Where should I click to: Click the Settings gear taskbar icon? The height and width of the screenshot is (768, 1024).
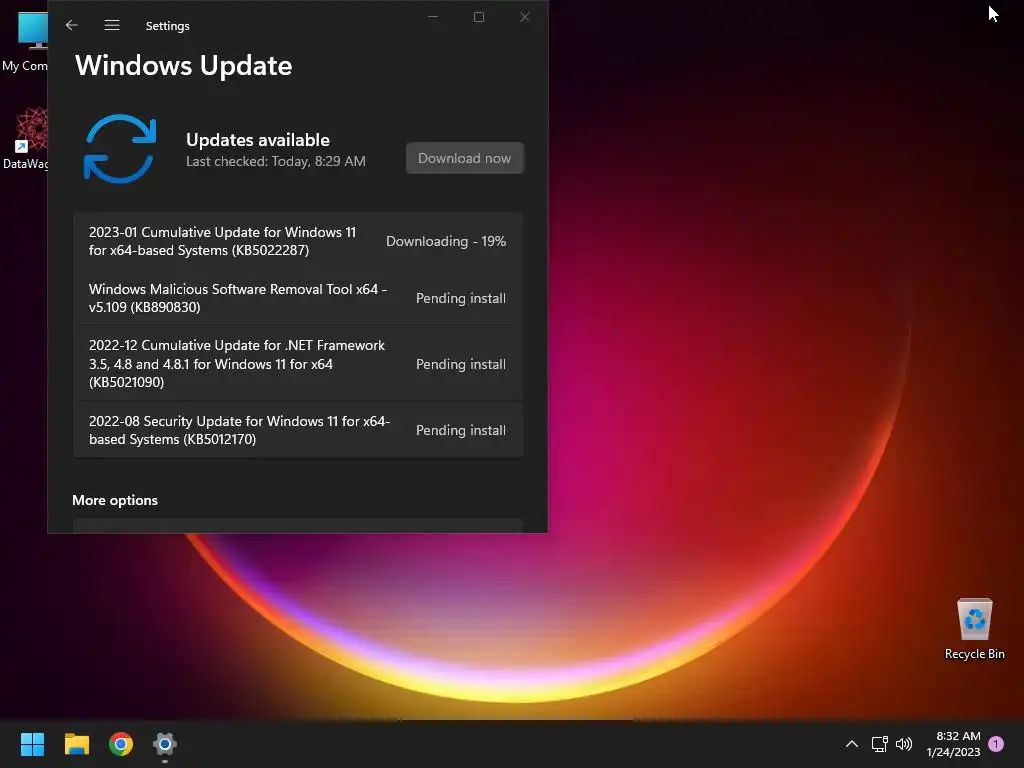[165, 744]
